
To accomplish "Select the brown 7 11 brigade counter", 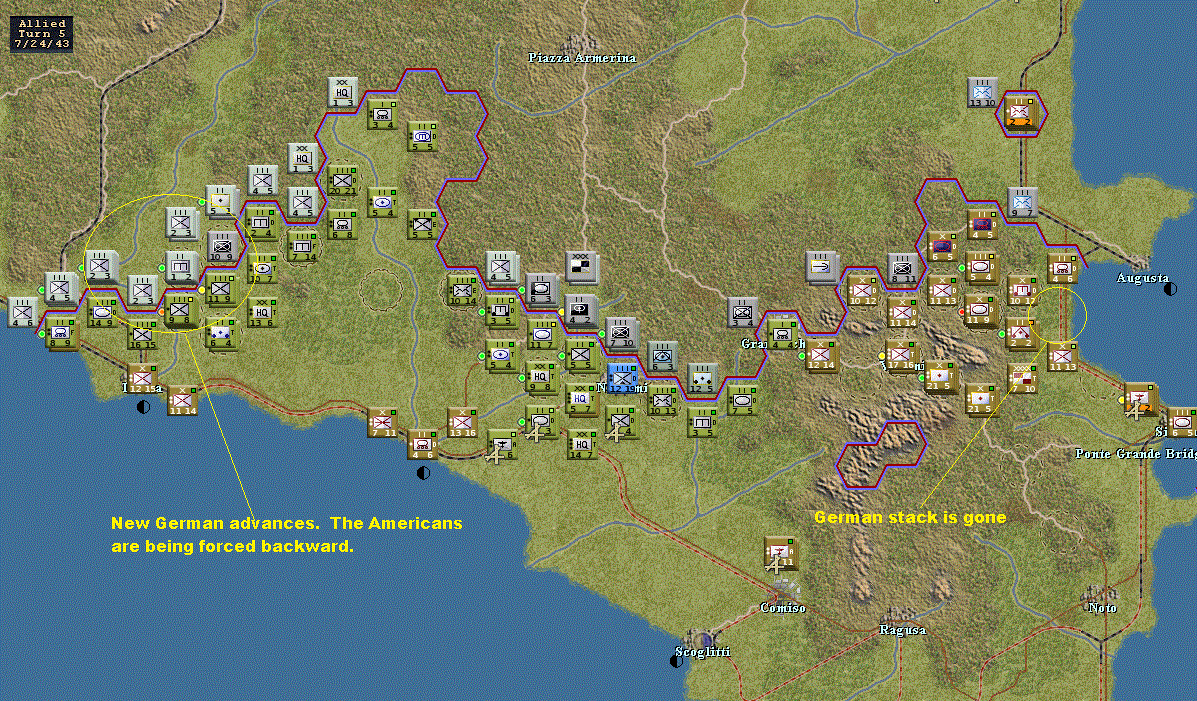I will coord(383,422).
